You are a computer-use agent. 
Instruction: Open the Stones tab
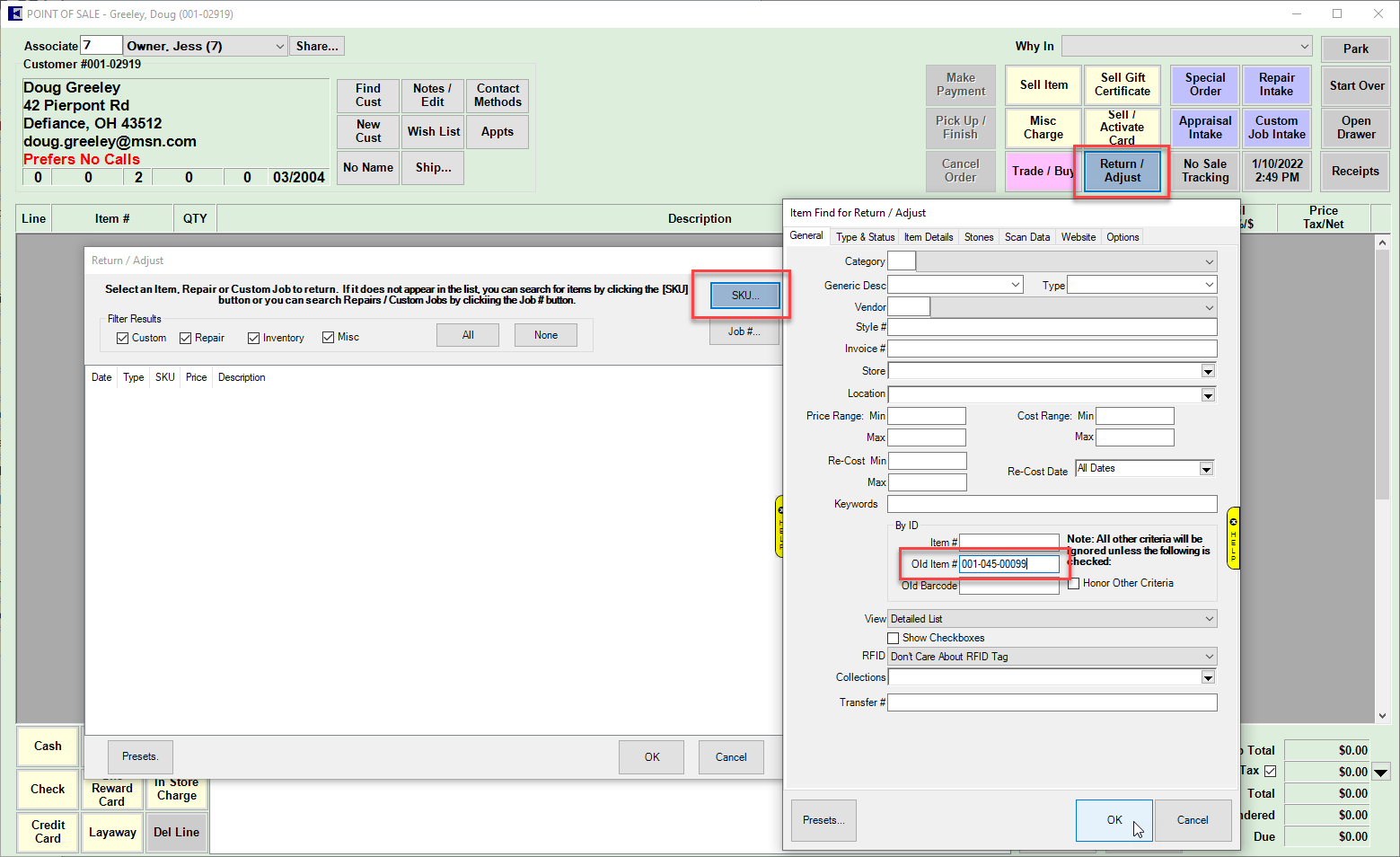tap(978, 237)
